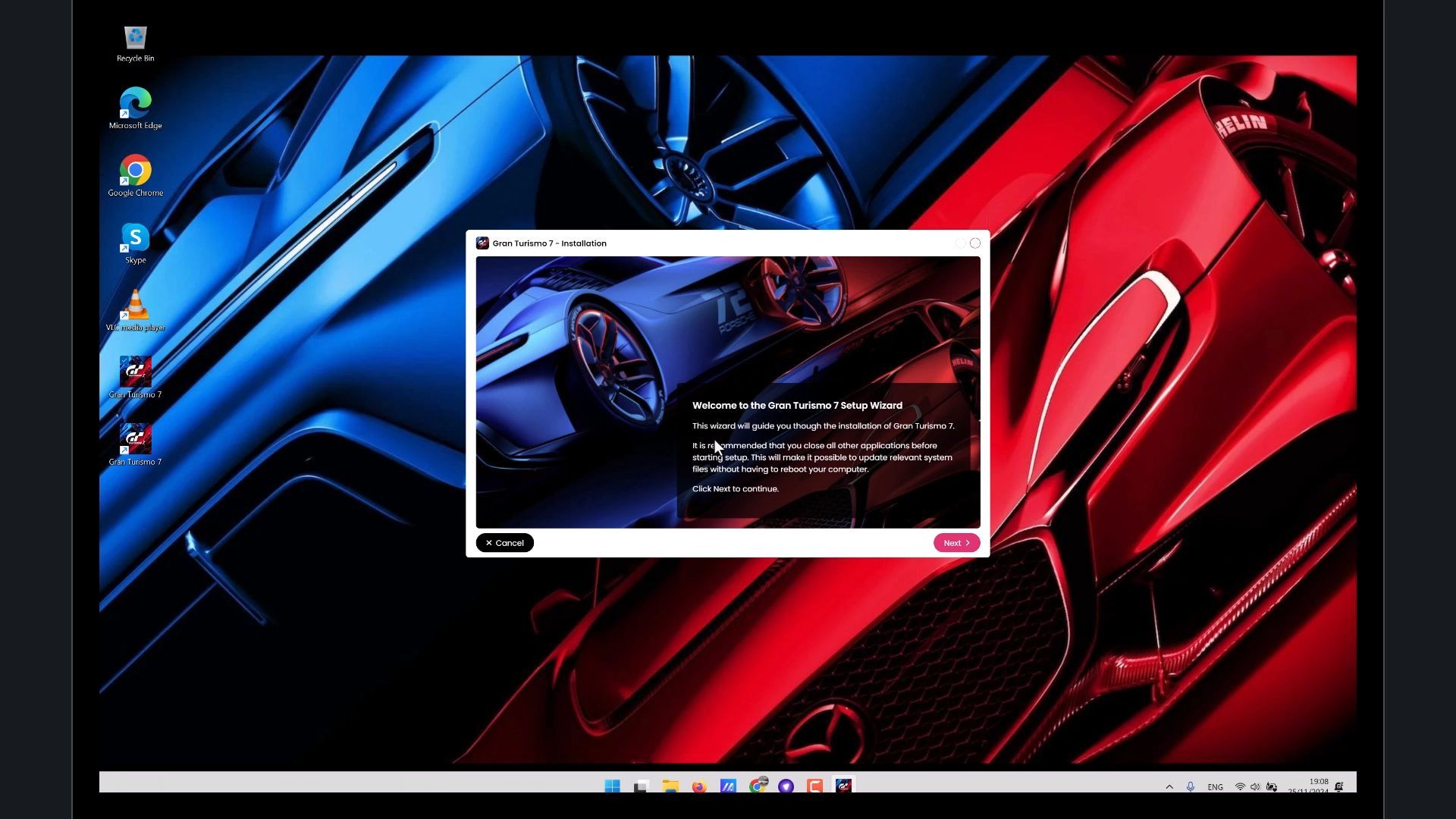Close the installer window with the round button

[975, 243]
